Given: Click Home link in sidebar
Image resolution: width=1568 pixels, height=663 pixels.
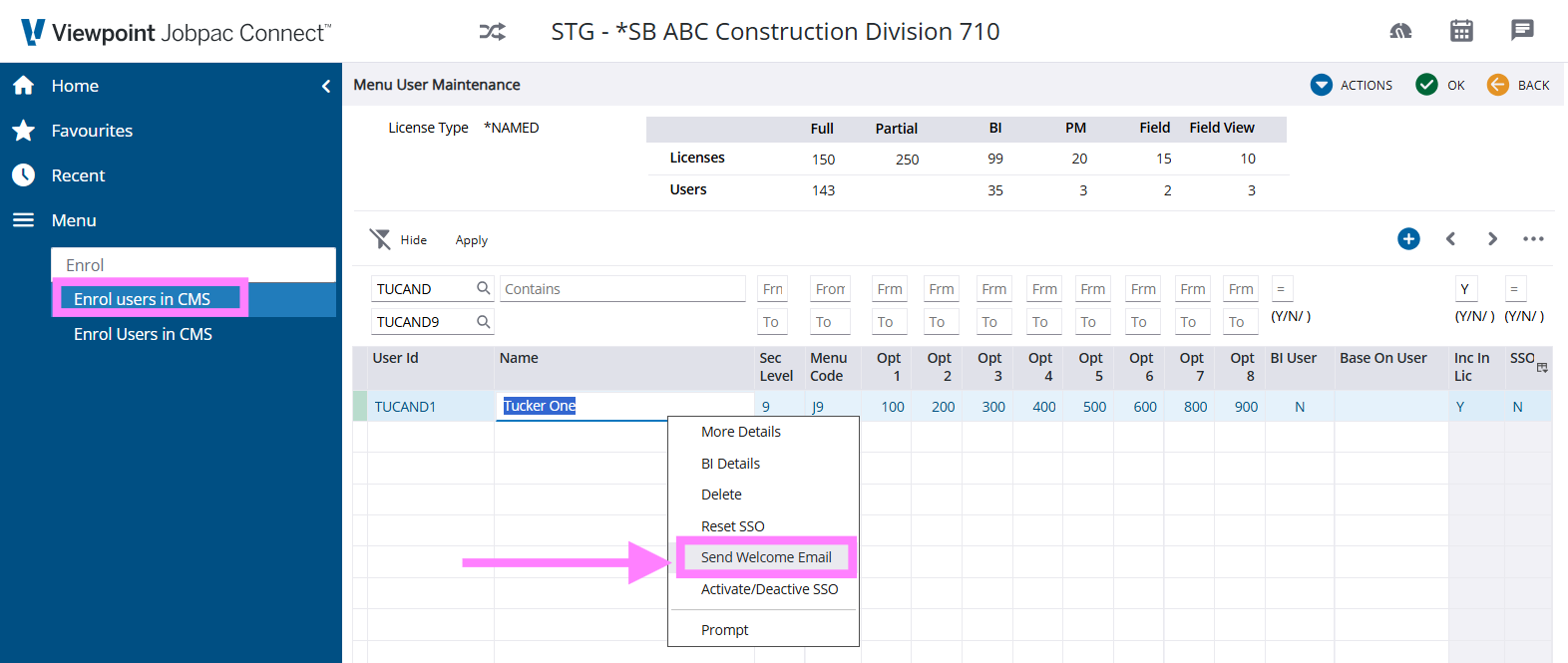Looking at the screenshot, I should tap(75, 86).
